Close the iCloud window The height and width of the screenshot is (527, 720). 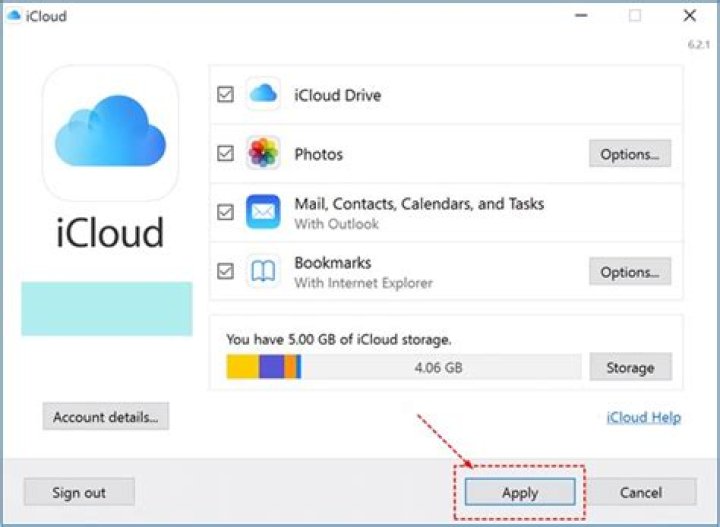tap(689, 16)
